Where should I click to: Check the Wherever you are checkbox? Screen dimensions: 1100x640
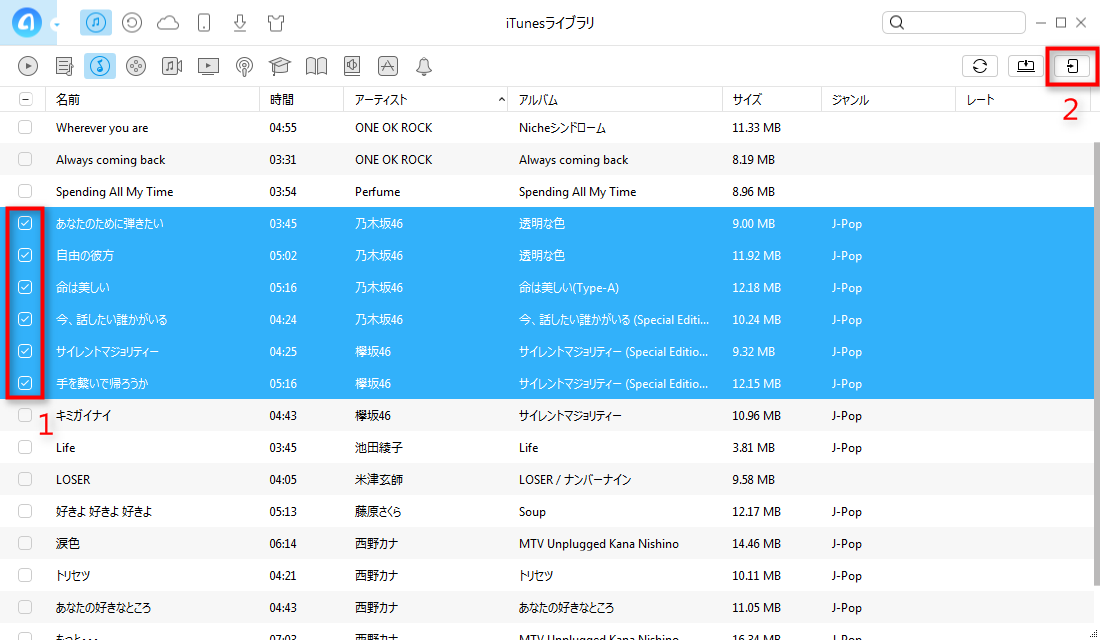25,127
